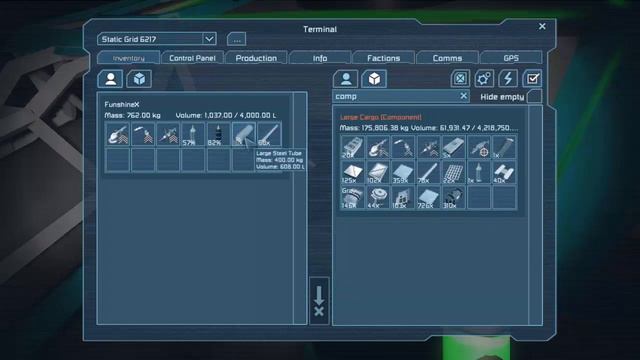Viewport: 640px width, 360px height.
Task: Show grid cargo inventory on right panel
Action: (374, 79)
